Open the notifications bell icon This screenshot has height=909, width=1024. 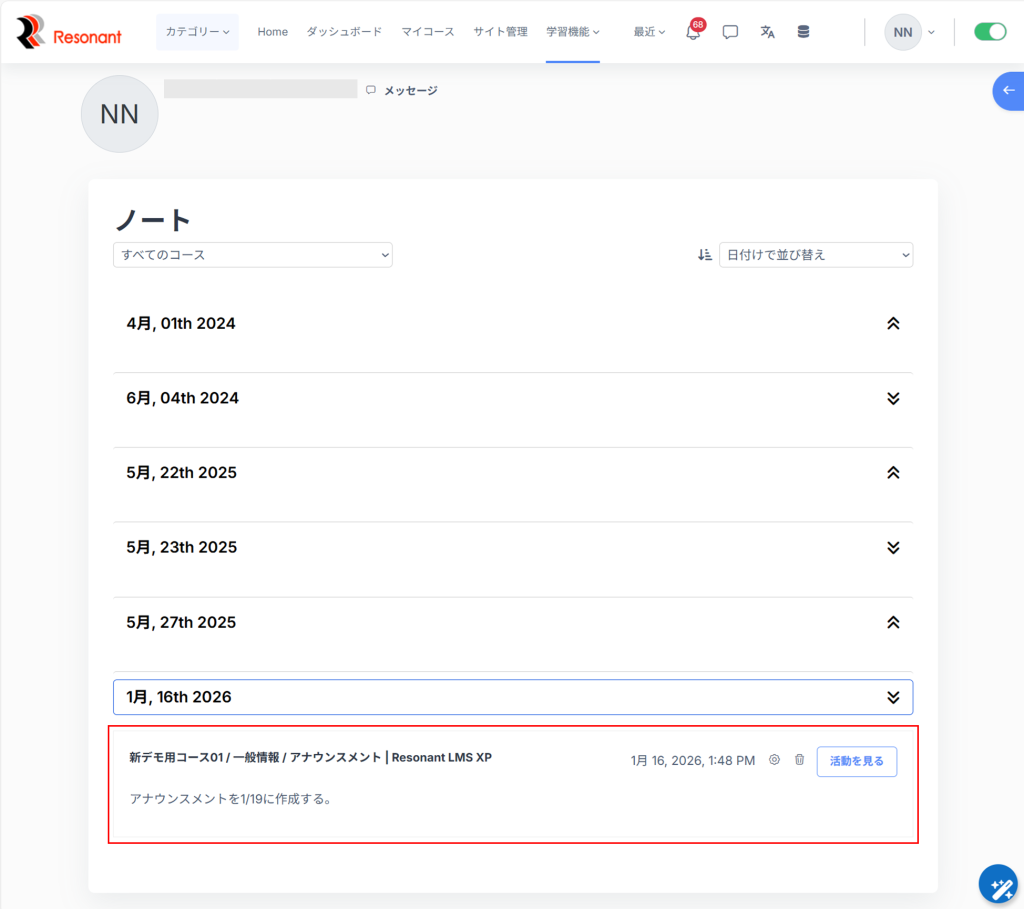[693, 32]
